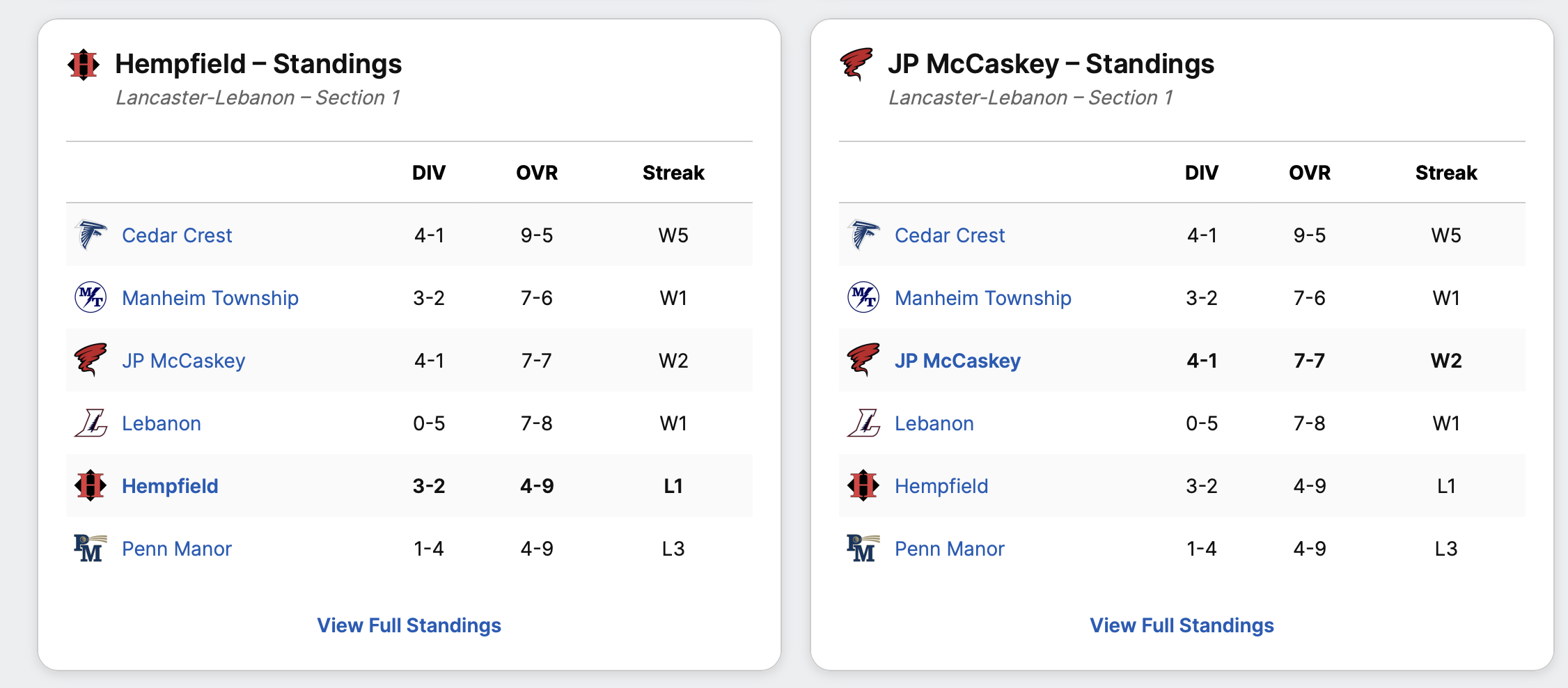
Task: Click the JP McCaskey tornado logo in right header
Action: [x=856, y=64]
